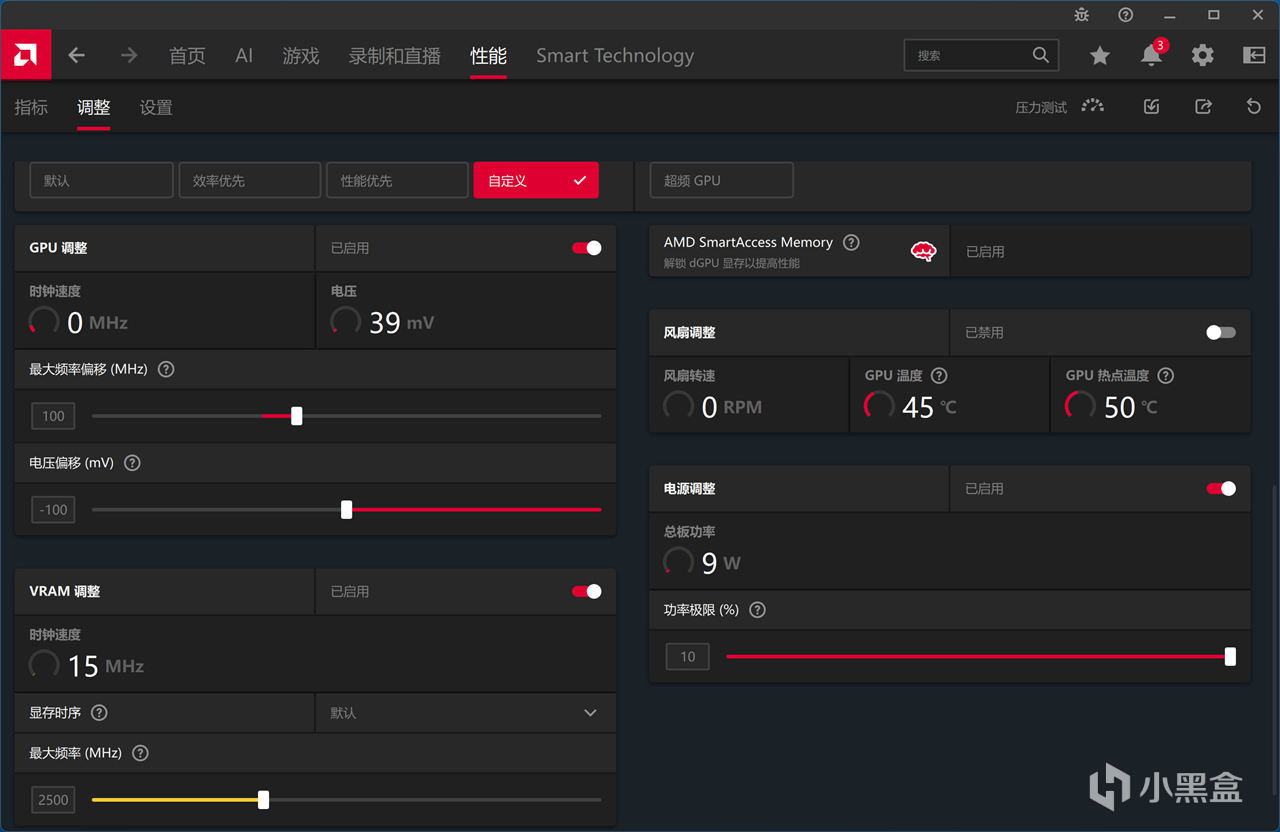Choose the 性能优先 preset

(x=397, y=180)
